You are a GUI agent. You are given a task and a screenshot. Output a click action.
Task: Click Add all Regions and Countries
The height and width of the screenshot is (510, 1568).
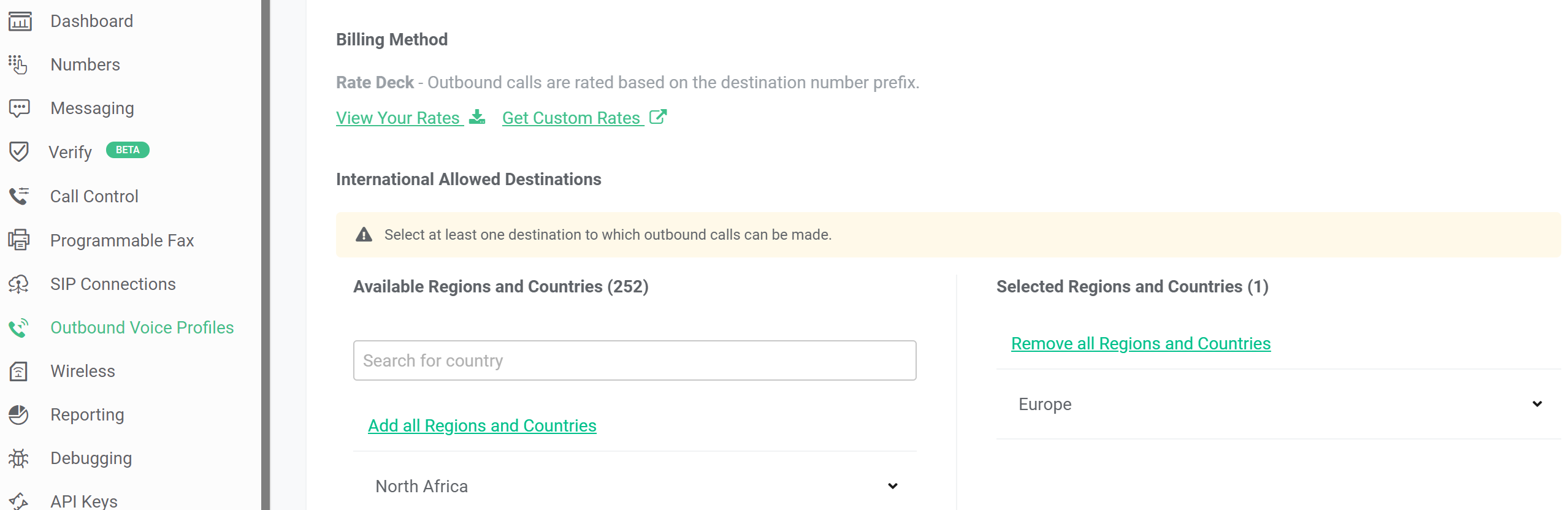coord(482,425)
